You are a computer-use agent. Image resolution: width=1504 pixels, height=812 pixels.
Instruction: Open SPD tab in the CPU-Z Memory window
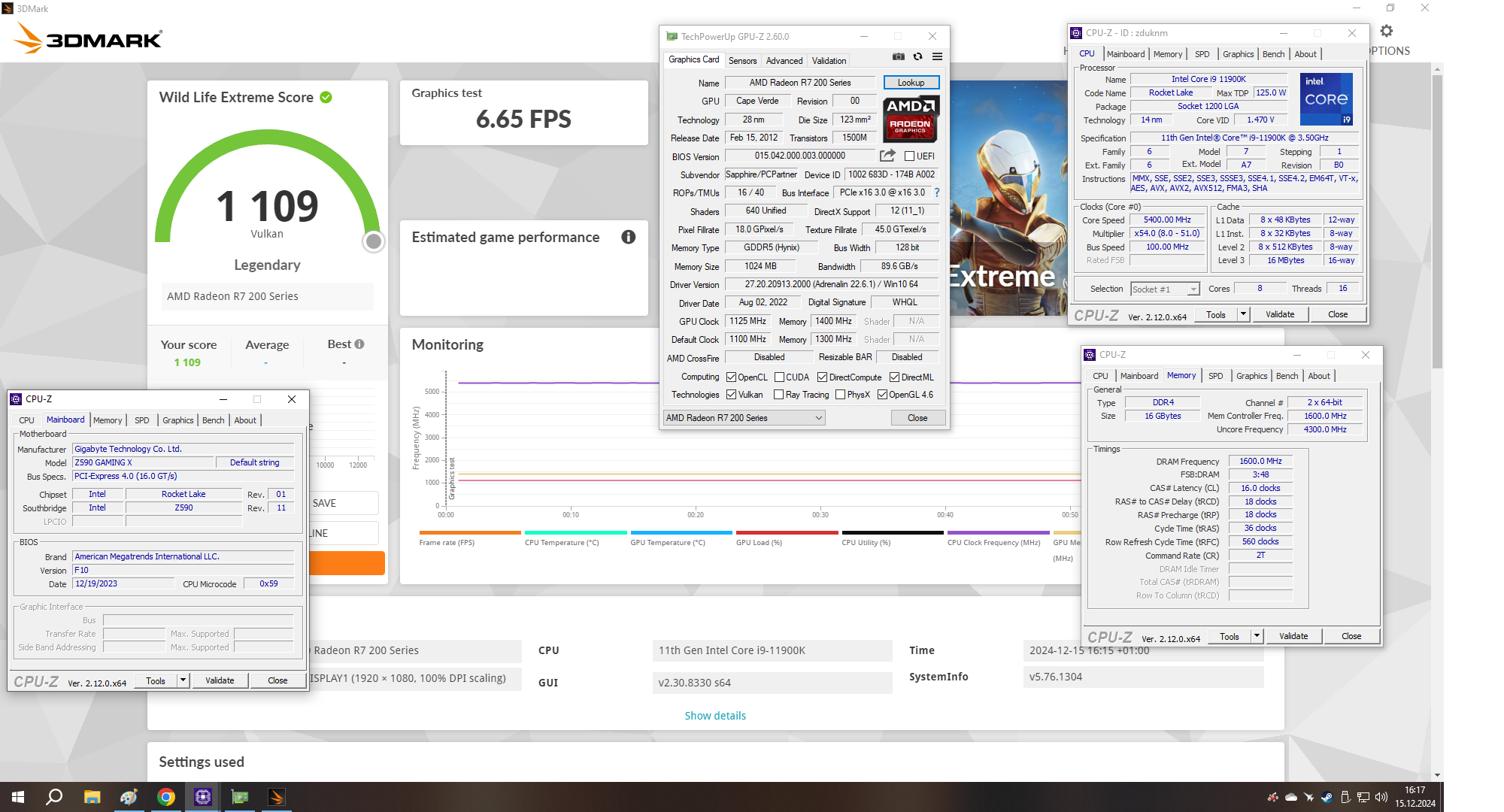coord(1216,376)
